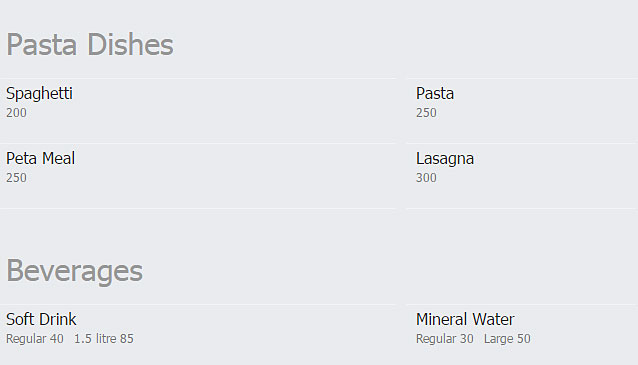Pick Soft Drink 1.5 litre 85 option
This screenshot has height=365, width=638.
(x=104, y=339)
